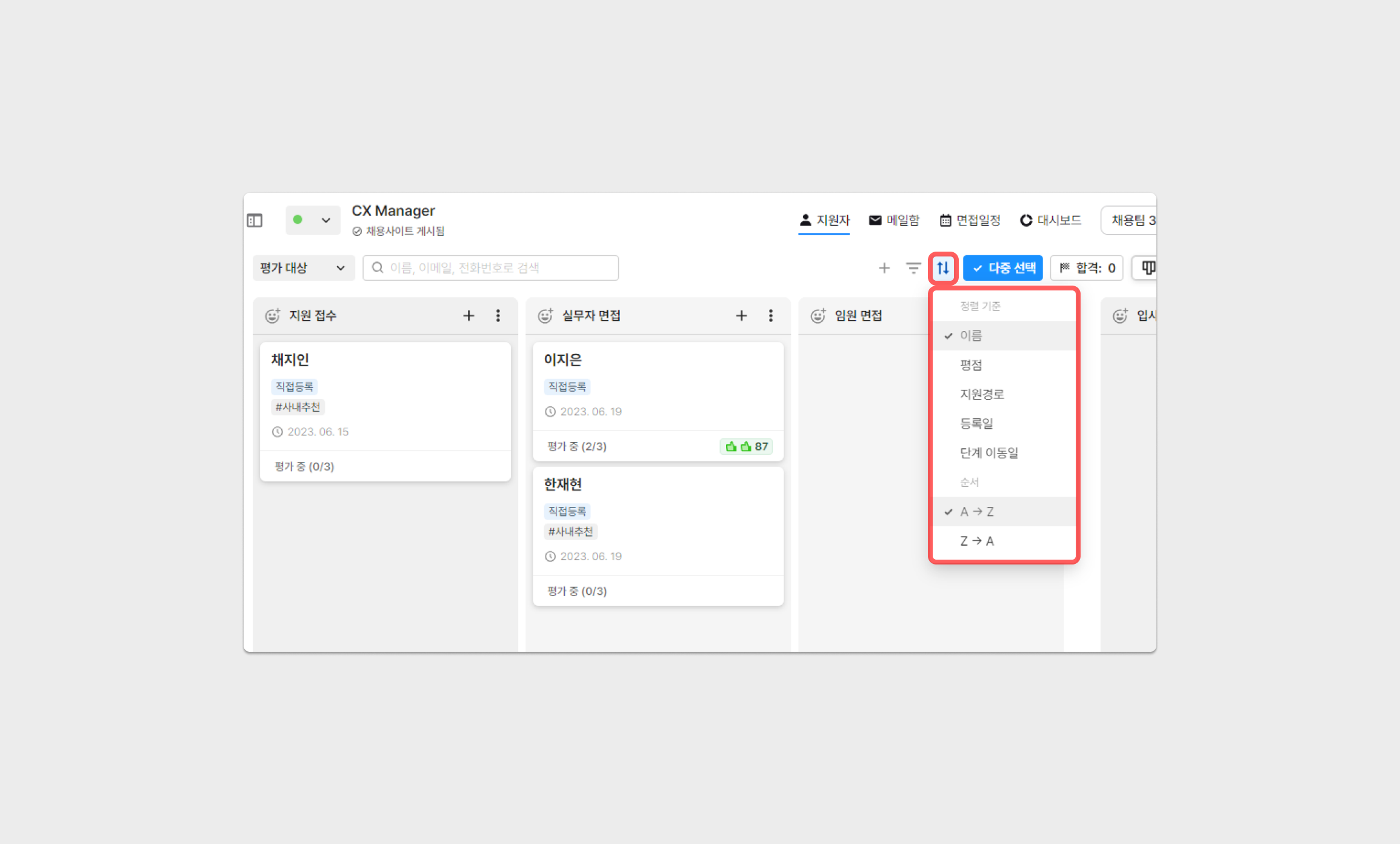Focus the name, email search field
Image resolution: width=1400 pixels, height=844 pixels.
(491, 267)
